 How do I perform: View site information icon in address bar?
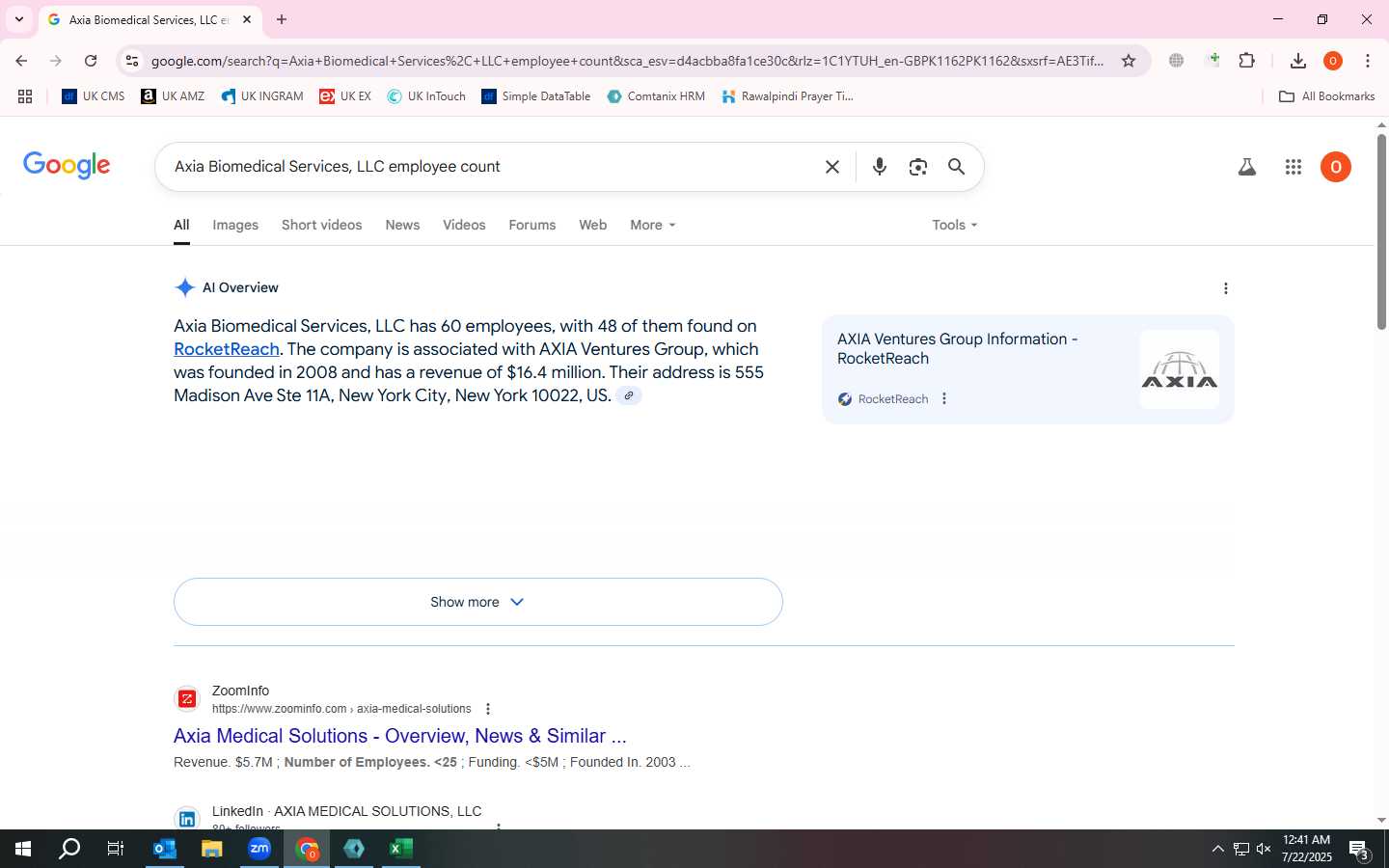tap(132, 61)
